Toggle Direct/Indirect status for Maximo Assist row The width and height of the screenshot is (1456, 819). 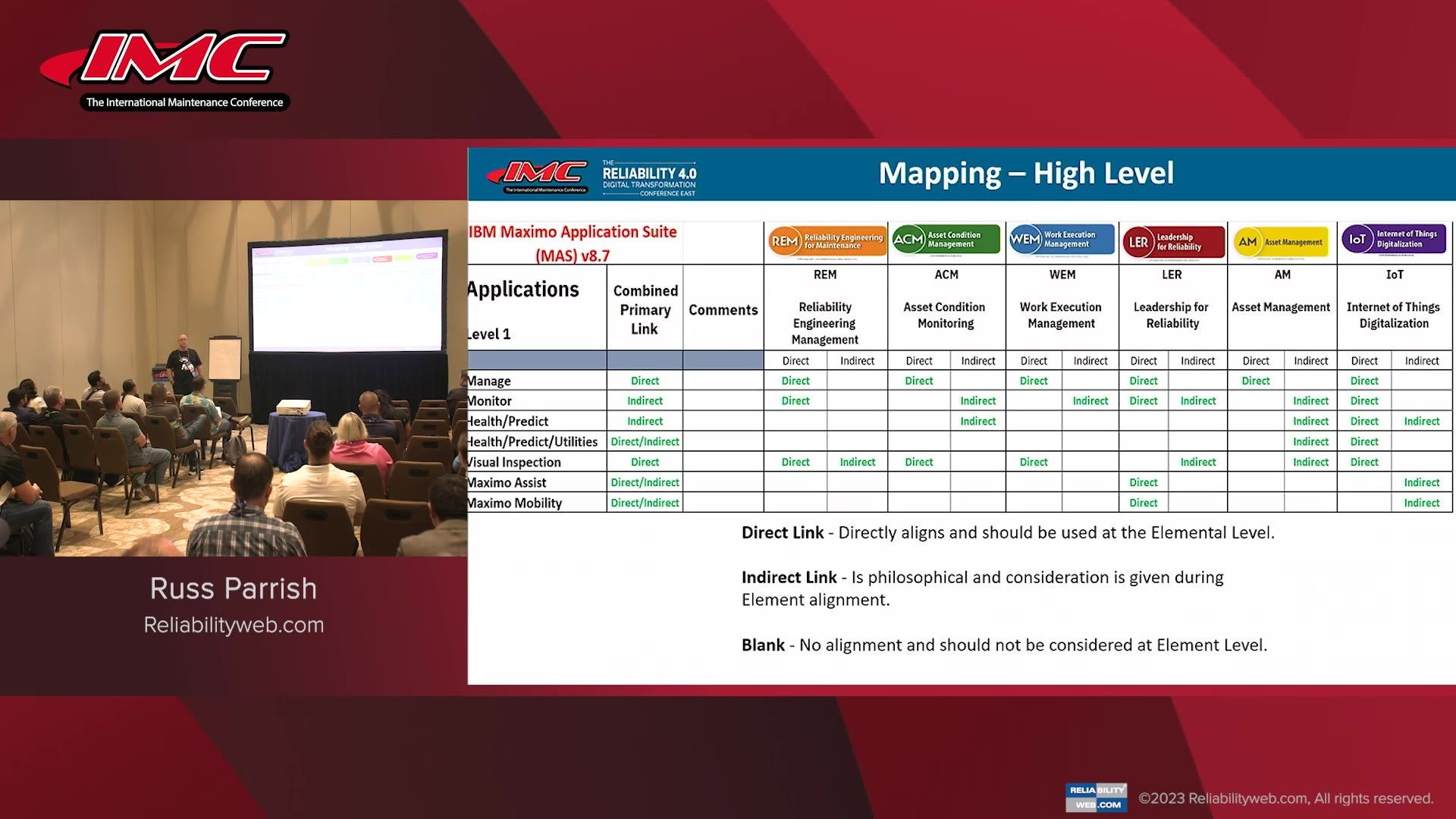(645, 482)
